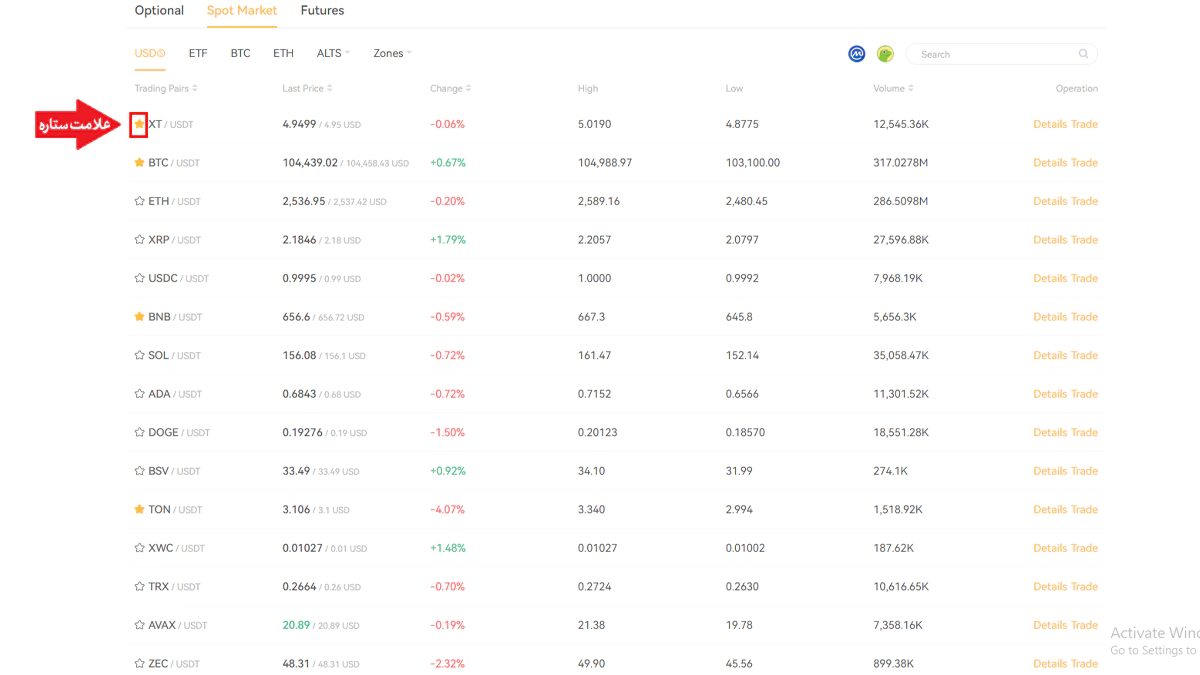Star the USDC/USDT pair
The width and height of the screenshot is (1200, 675).
(x=139, y=278)
